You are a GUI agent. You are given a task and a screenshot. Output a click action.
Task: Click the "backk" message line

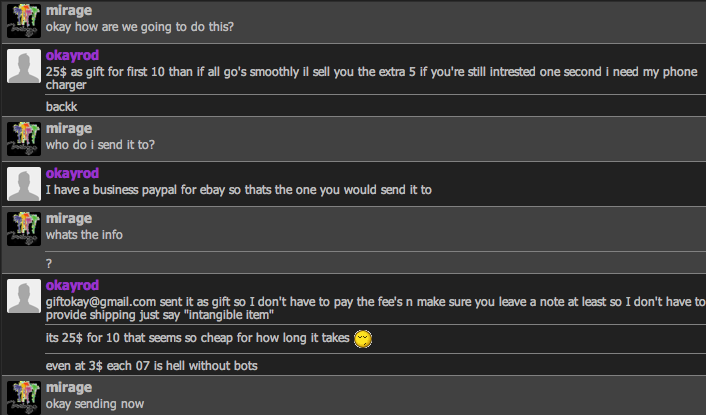pos(62,105)
